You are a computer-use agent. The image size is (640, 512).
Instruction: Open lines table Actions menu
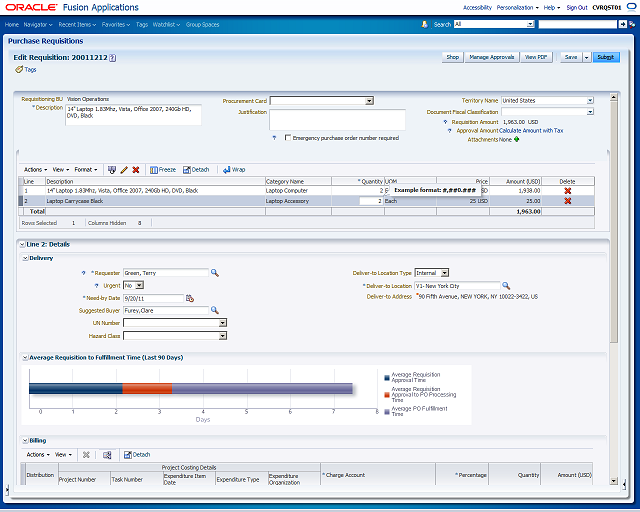(36, 170)
